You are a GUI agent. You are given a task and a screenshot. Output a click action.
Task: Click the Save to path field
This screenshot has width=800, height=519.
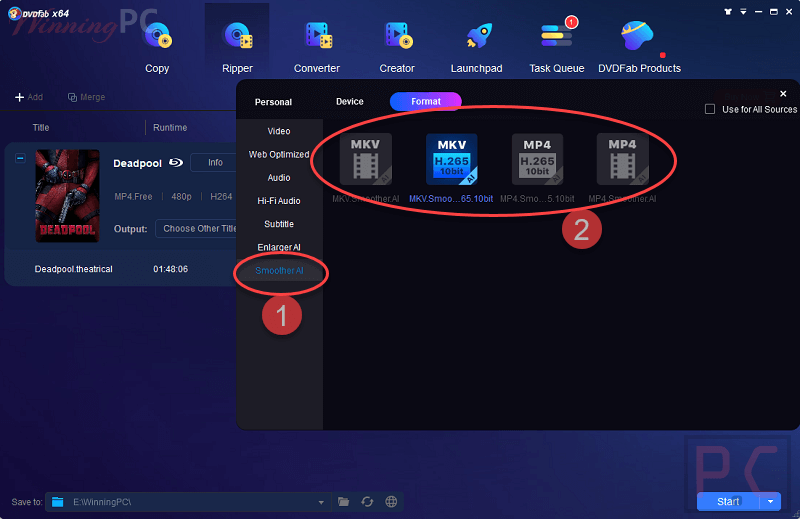[x=188, y=502]
